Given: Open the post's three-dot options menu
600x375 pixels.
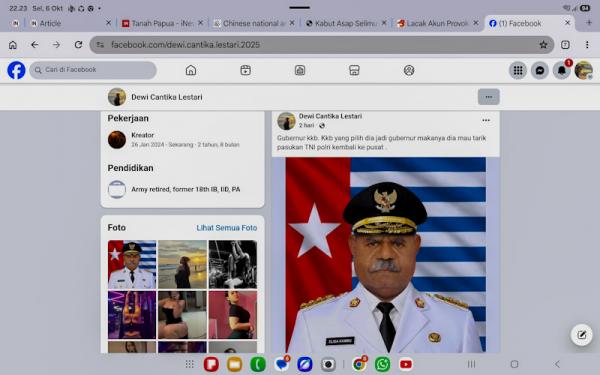Looking at the screenshot, I should [486, 120].
